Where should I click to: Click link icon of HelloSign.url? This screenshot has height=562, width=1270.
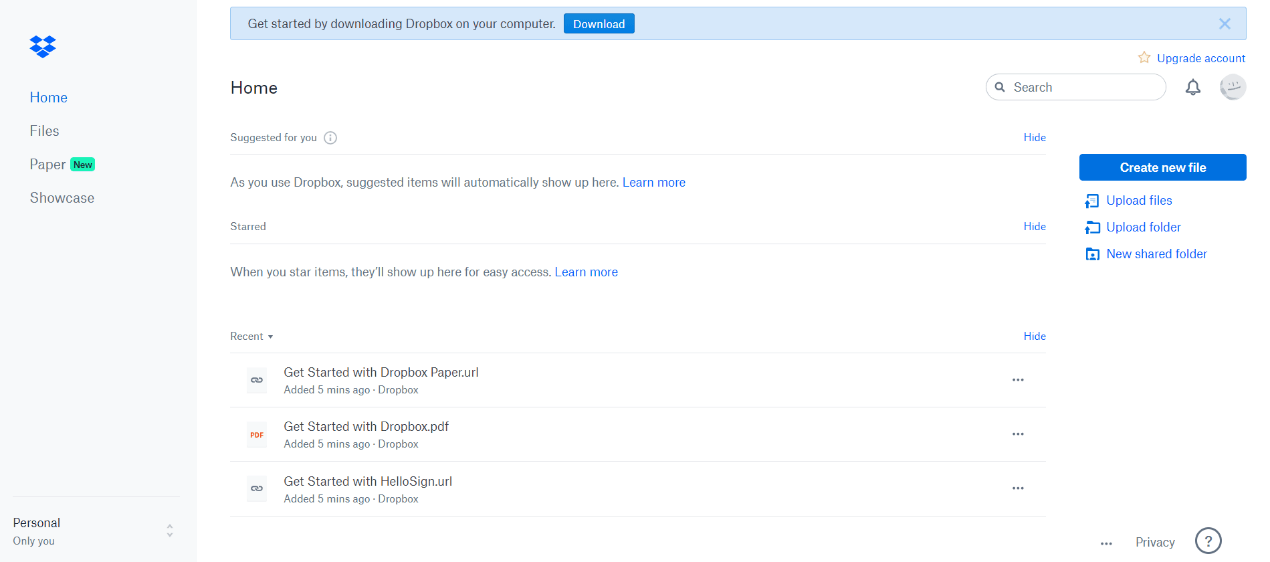tap(257, 489)
